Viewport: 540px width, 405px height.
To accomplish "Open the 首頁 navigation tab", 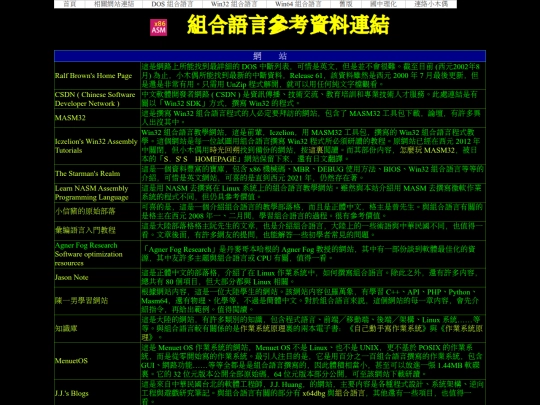I will tap(70, 4).
